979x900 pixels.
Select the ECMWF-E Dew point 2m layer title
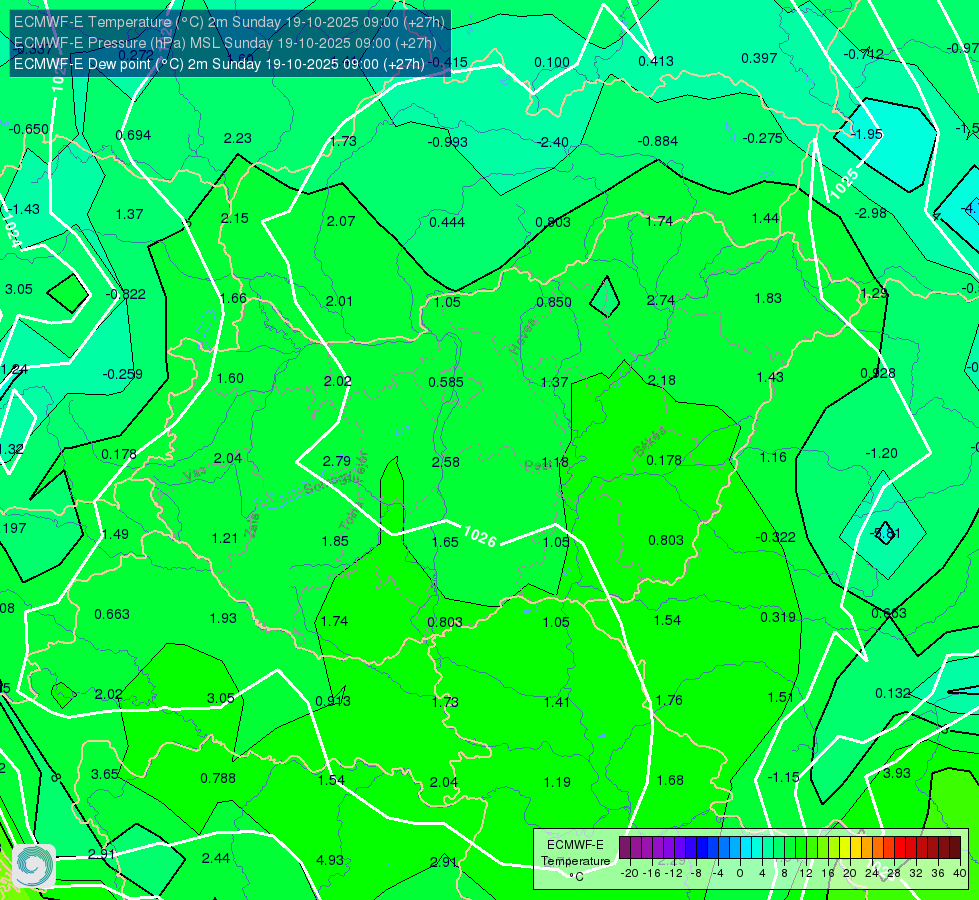[219, 64]
